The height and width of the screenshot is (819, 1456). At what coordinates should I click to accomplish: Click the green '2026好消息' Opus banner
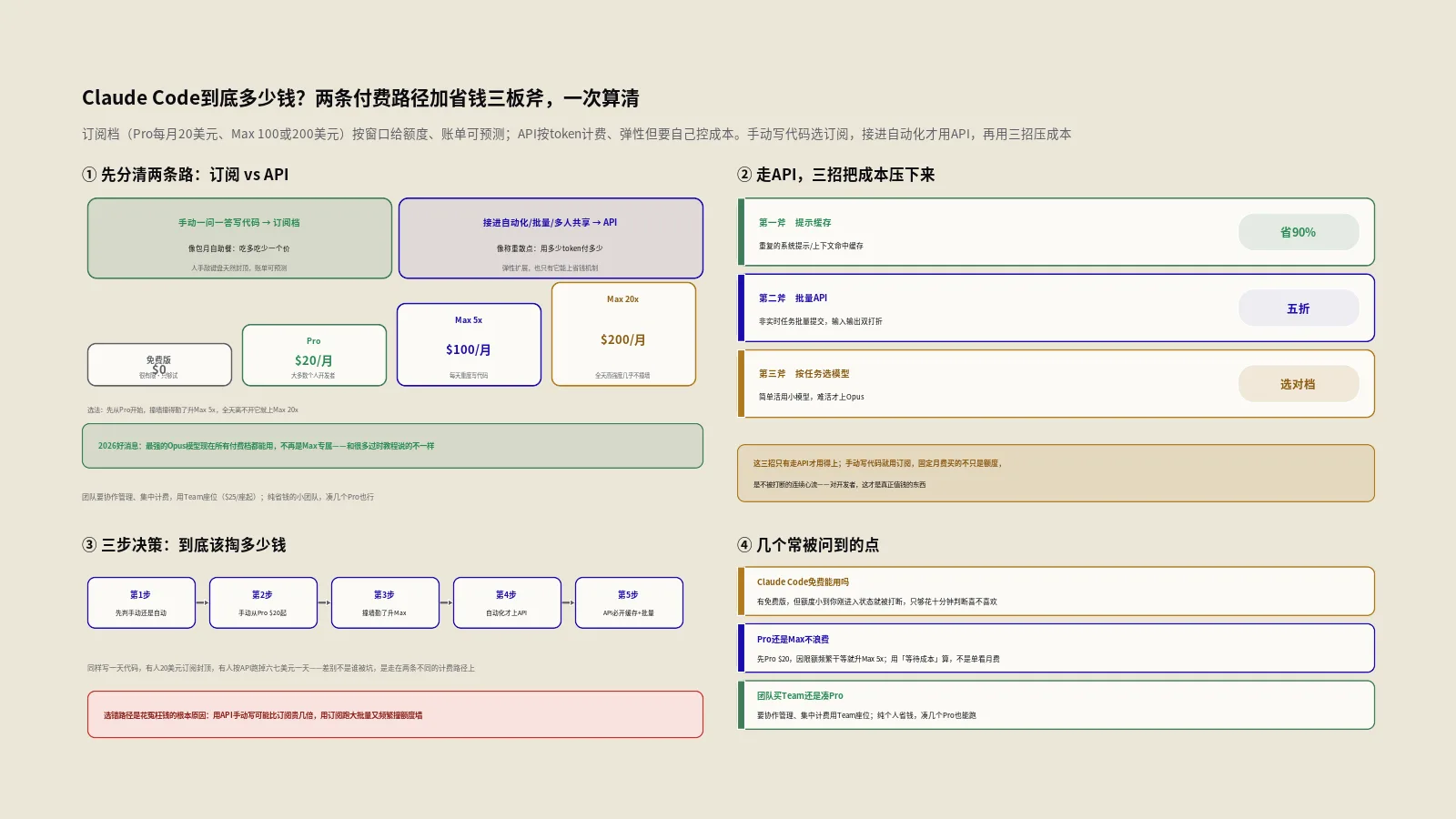(392, 446)
